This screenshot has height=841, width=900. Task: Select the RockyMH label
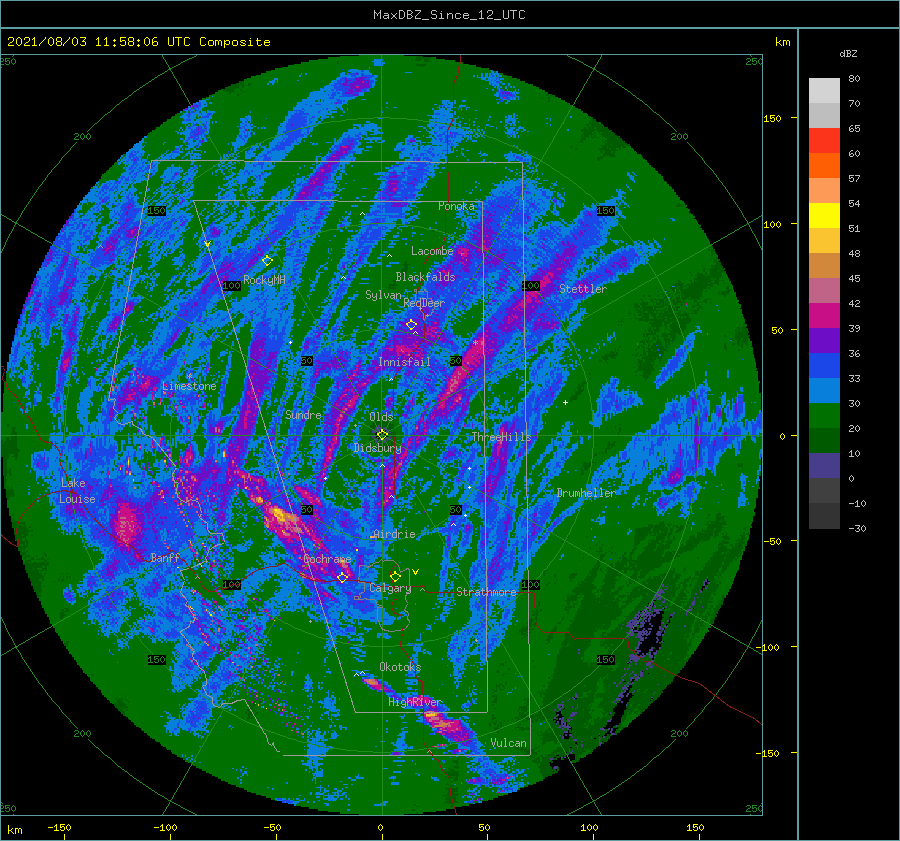pos(264,280)
